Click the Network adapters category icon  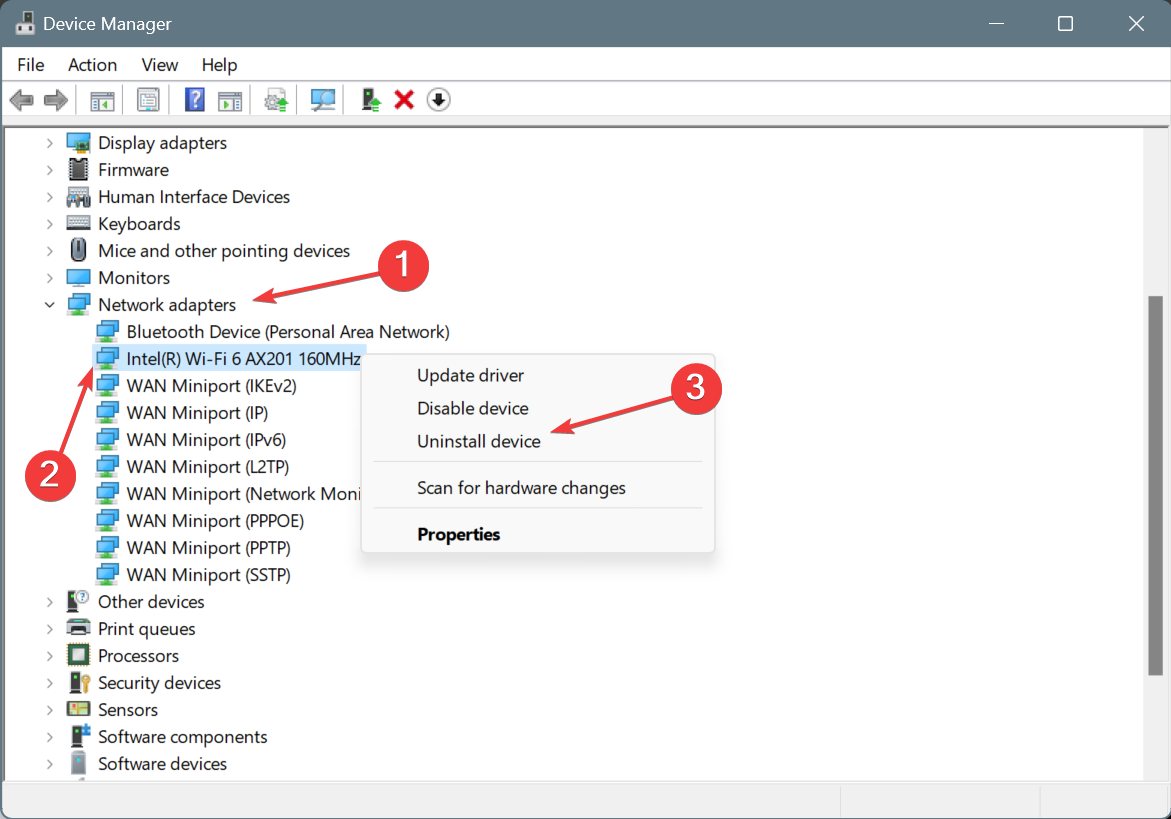click(78, 305)
